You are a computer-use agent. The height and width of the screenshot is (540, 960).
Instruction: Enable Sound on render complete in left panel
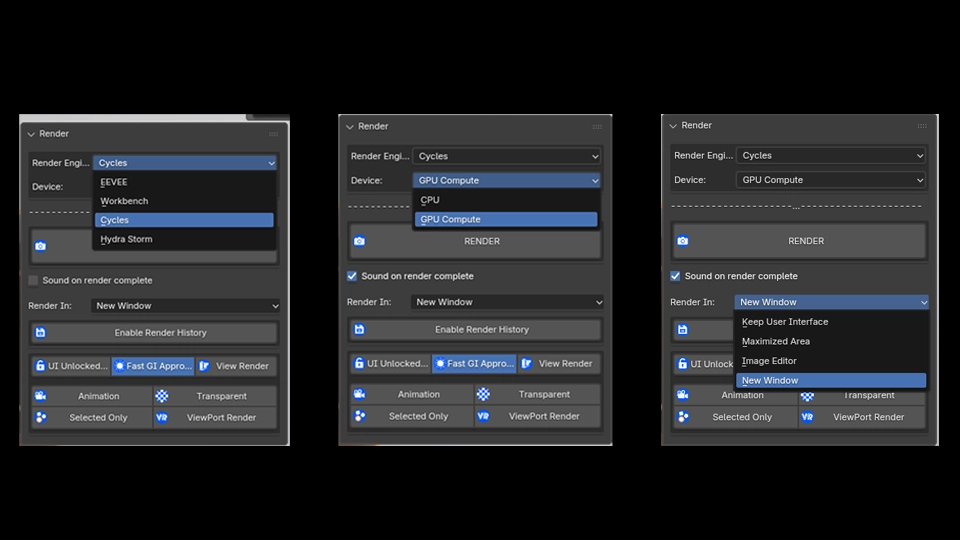33,280
